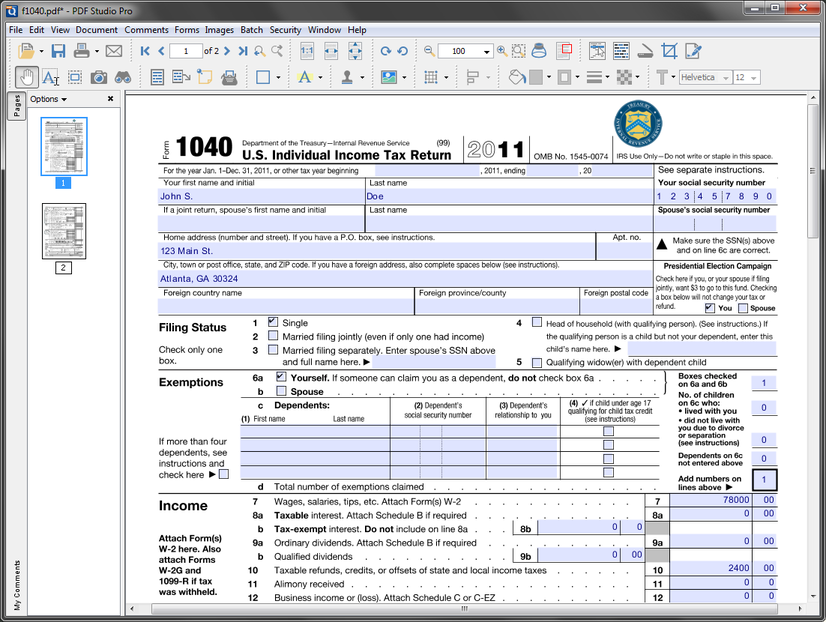The height and width of the screenshot is (622, 826).
Task: Select the Snapshot camera tool
Action: (99, 78)
